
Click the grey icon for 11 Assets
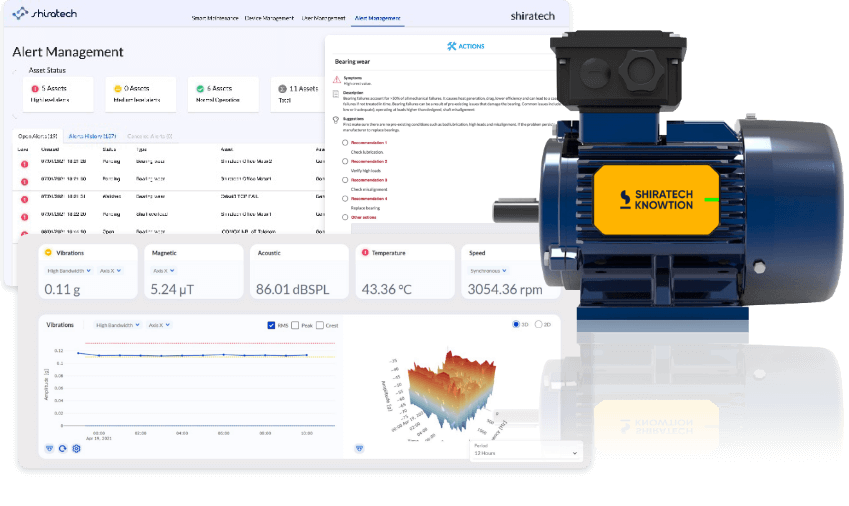(282, 89)
